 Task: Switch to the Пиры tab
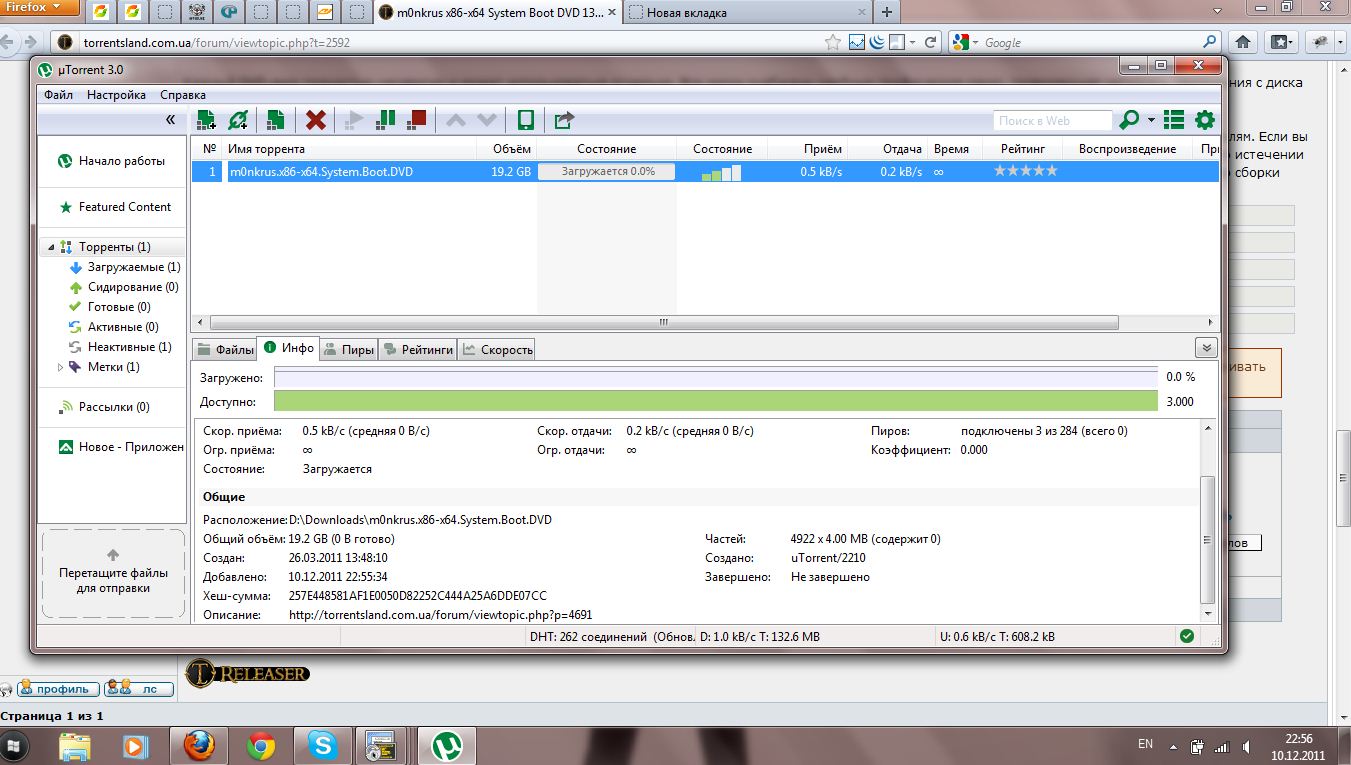pyautogui.click(x=348, y=349)
